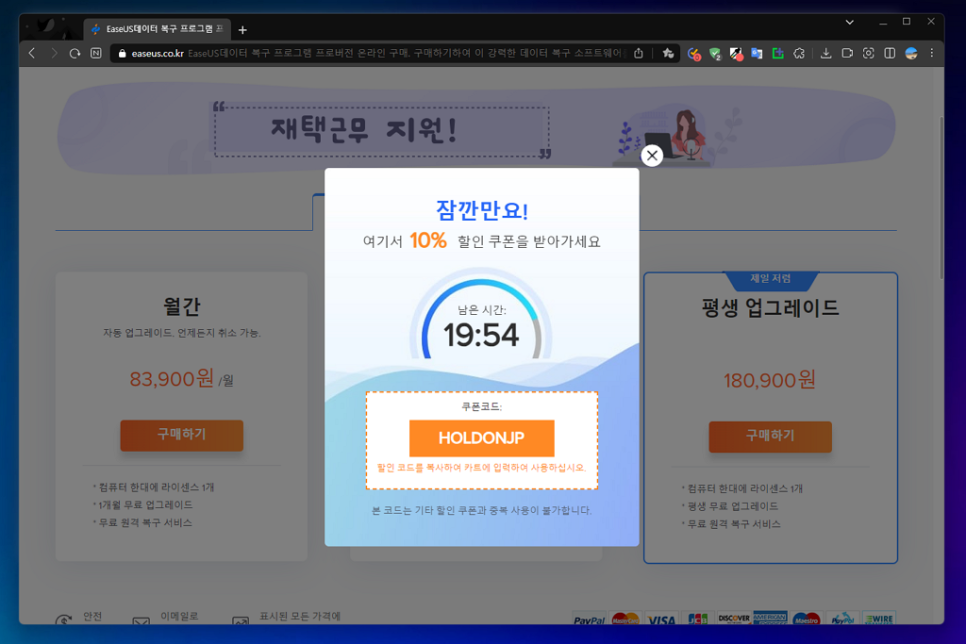Click the American Express payment logo
The image size is (966, 644).
pyautogui.click(x=770, y=618)
